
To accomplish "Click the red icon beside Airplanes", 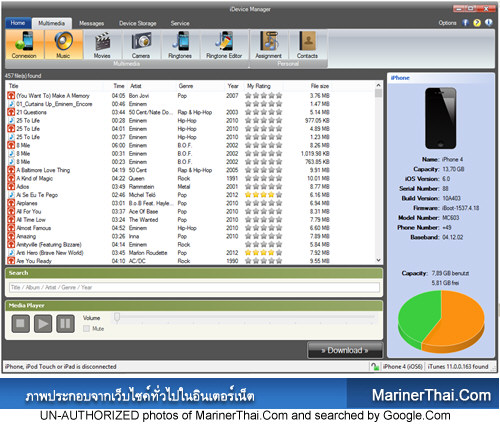I will tap(11, 203).
